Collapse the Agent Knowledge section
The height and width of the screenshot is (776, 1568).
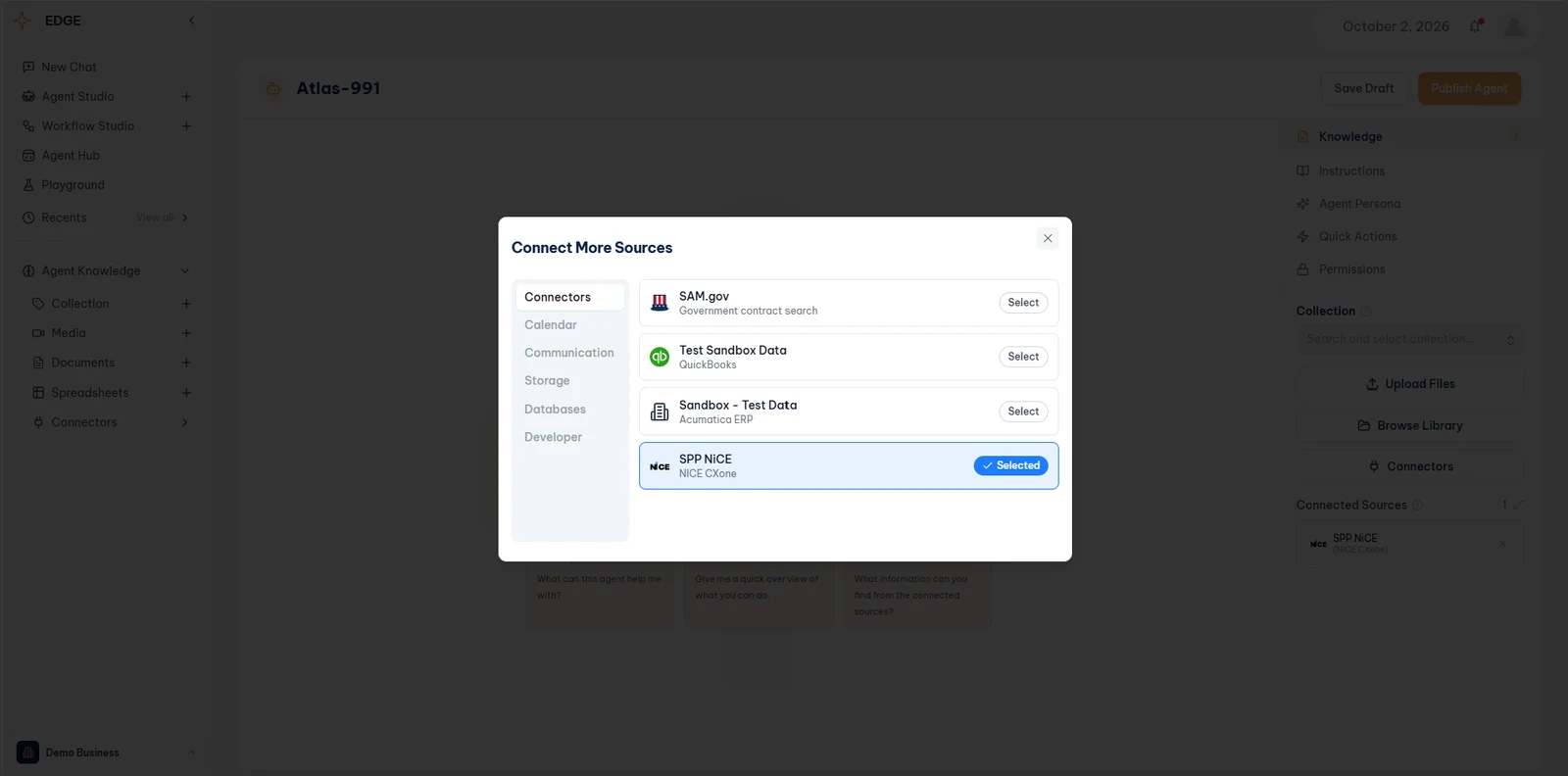(x=184, y=271)
